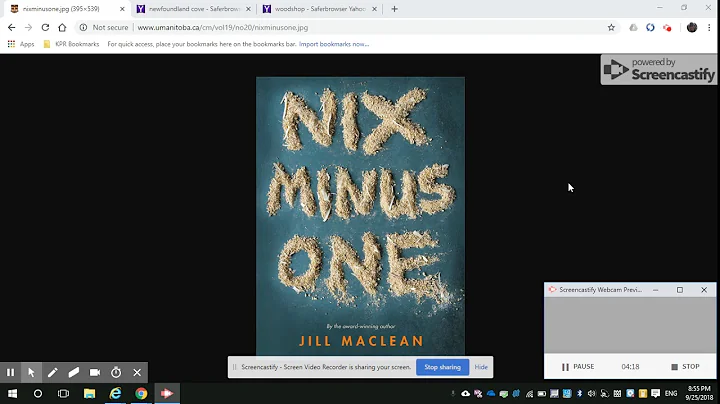Click the gray cloud extension icon
This screenshot has height=404, width=720.
point(633,28)
